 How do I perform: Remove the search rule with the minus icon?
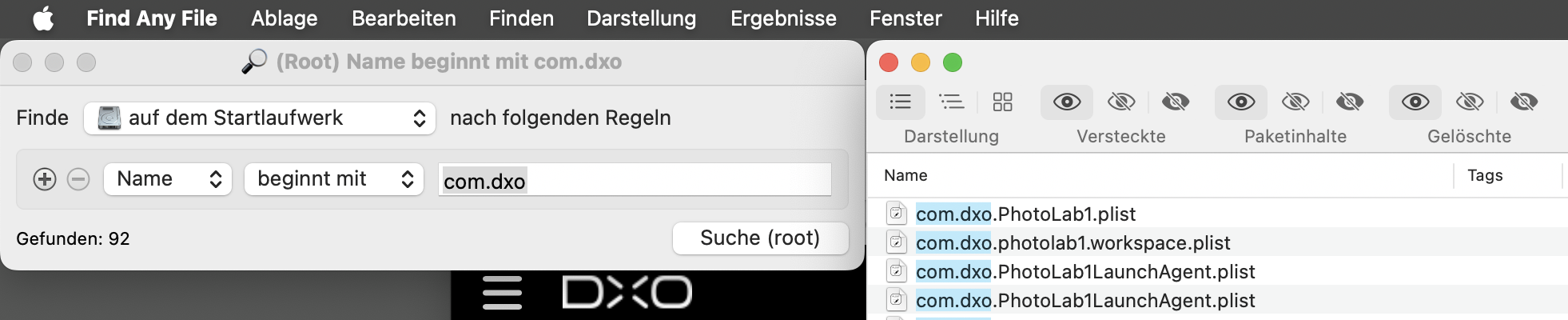pos(78,179)
